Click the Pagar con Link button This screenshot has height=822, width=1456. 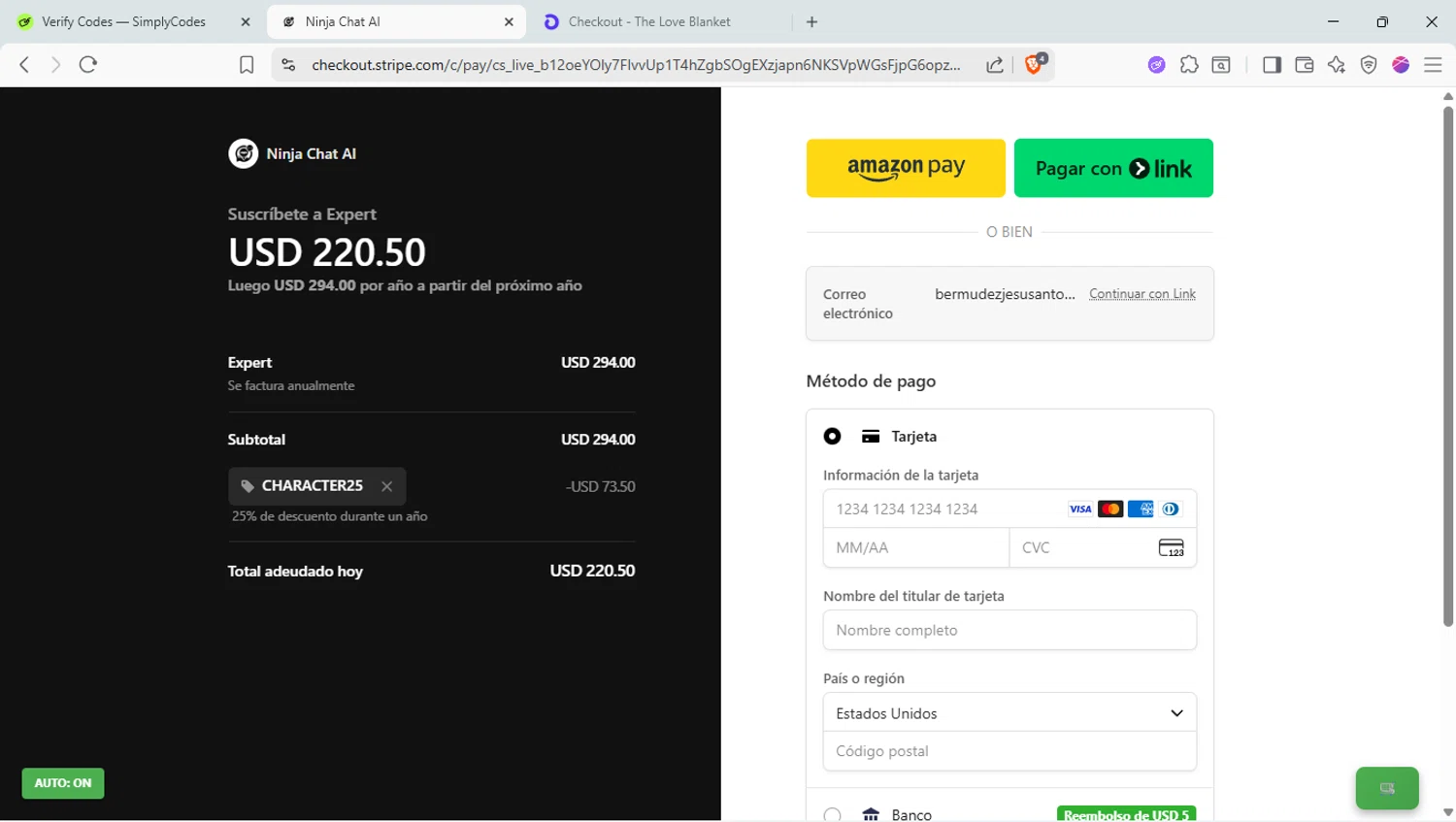pyautogui.click(x=1113, y=168)
